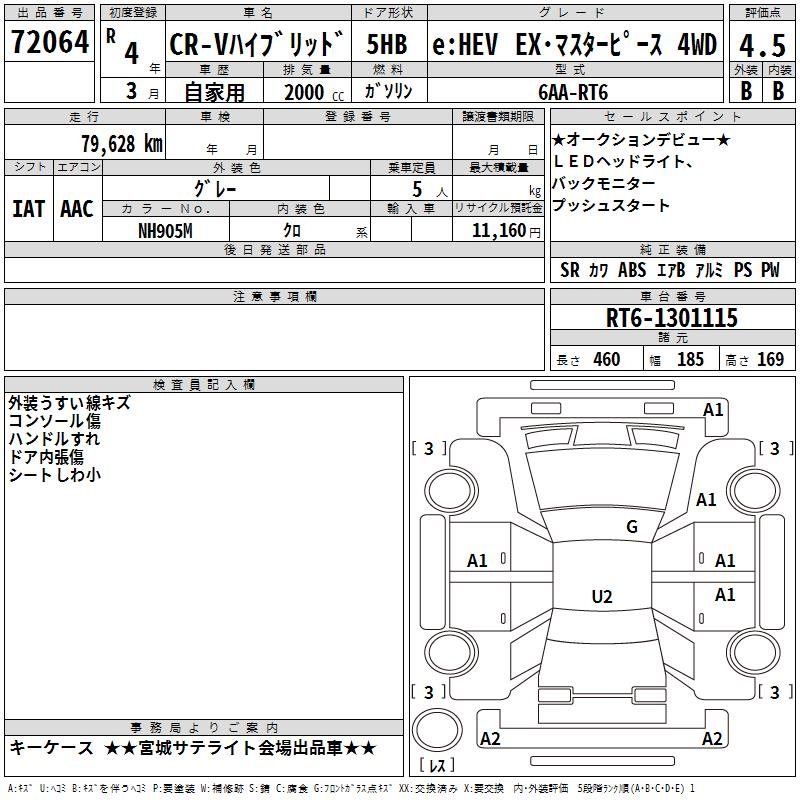Click the アルミ equipment code

pos(709,270)
